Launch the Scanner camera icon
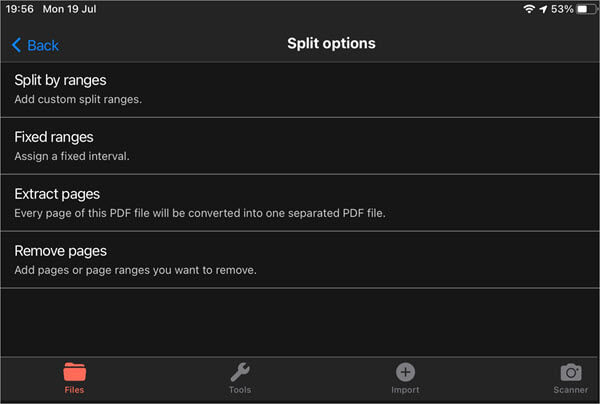The image size is (600, 404). click(571, 372)
